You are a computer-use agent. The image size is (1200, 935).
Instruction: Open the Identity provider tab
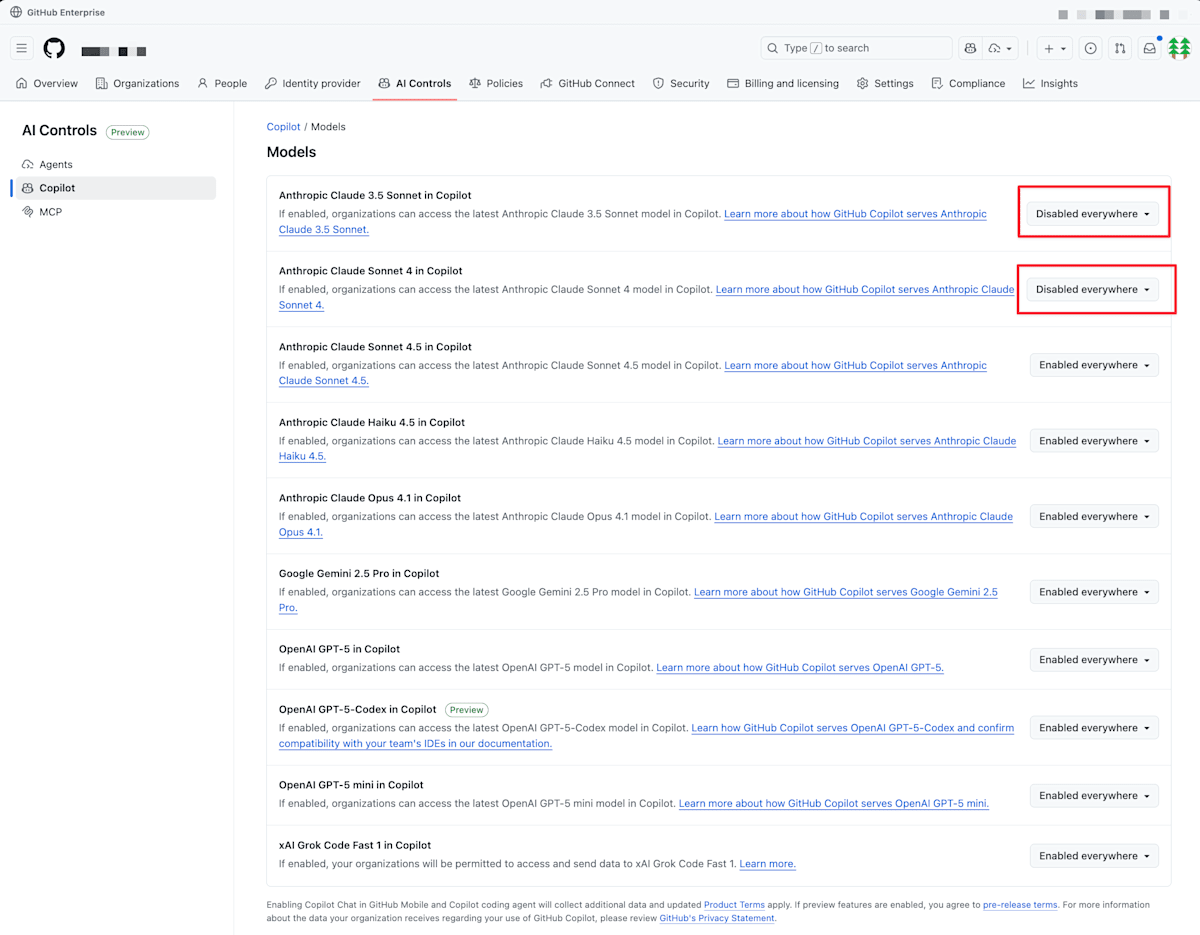click(x=313, y=83)
